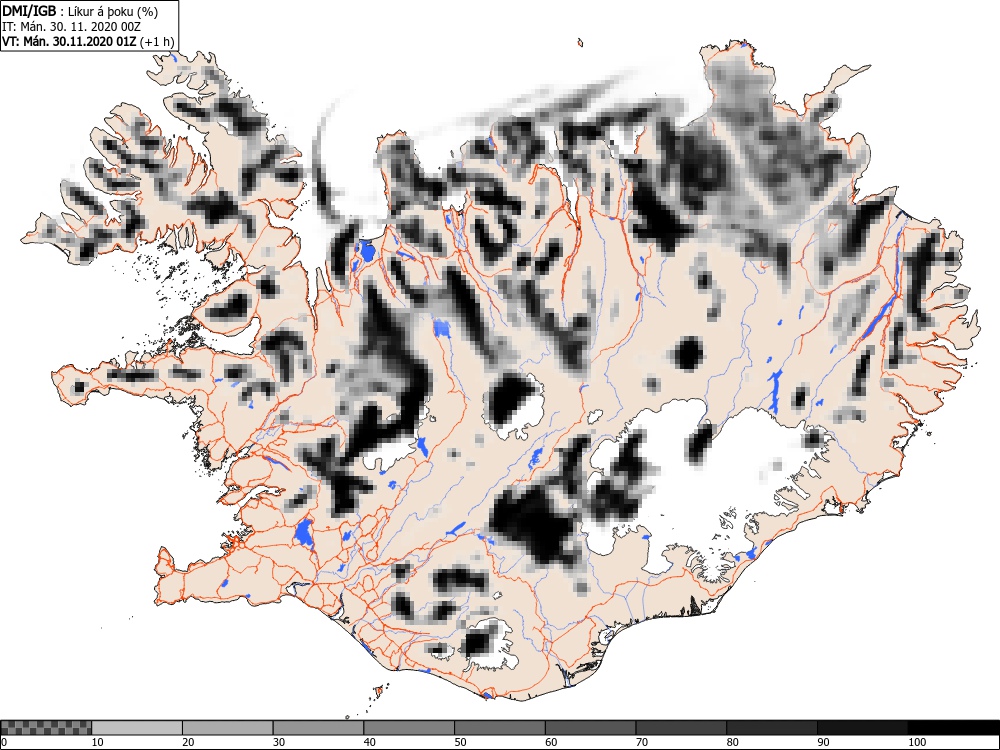Select the 50–60% legend color segment
The width and height of the screenshot is (1000, 750).
499,728
